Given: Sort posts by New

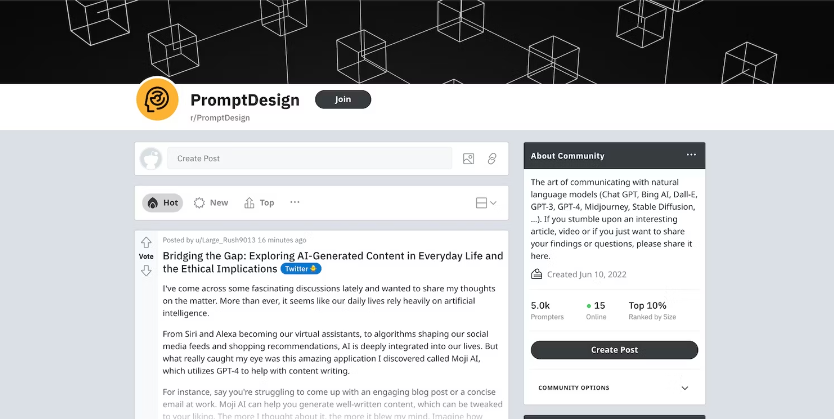Looking at the screenshot, I should click(211, 203).
